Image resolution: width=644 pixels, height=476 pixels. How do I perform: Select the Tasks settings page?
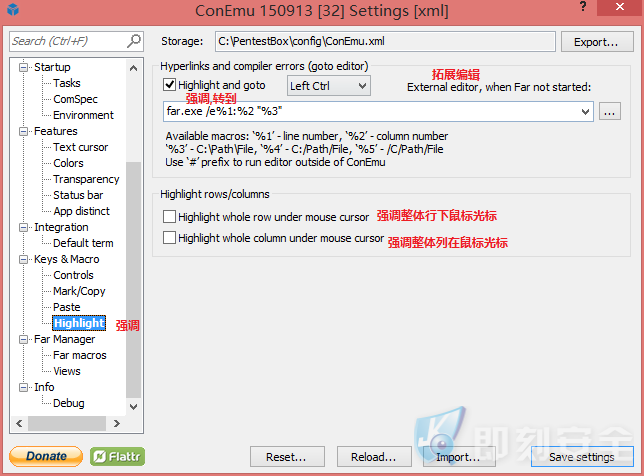pyautogui.click(x=67, y=83)
